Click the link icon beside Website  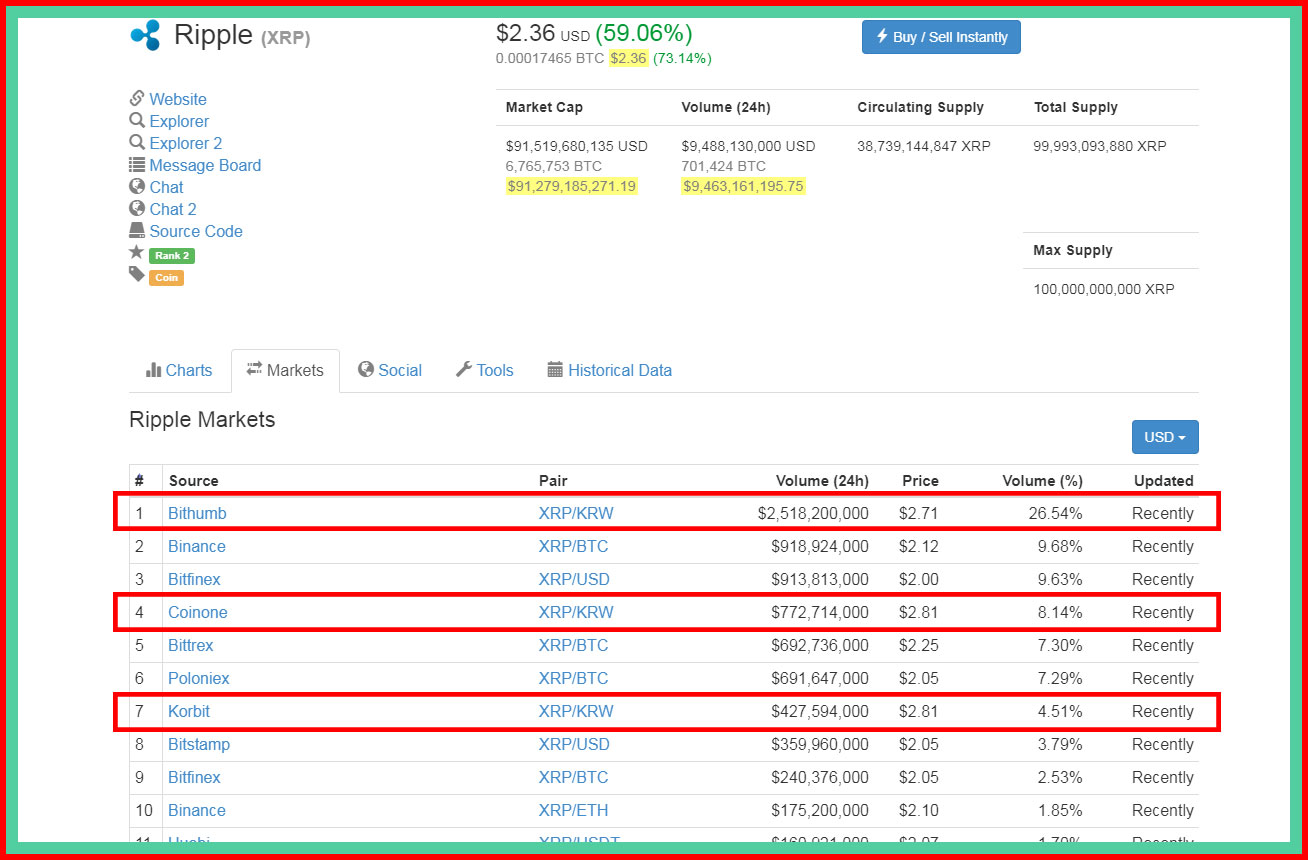[137, 98]
